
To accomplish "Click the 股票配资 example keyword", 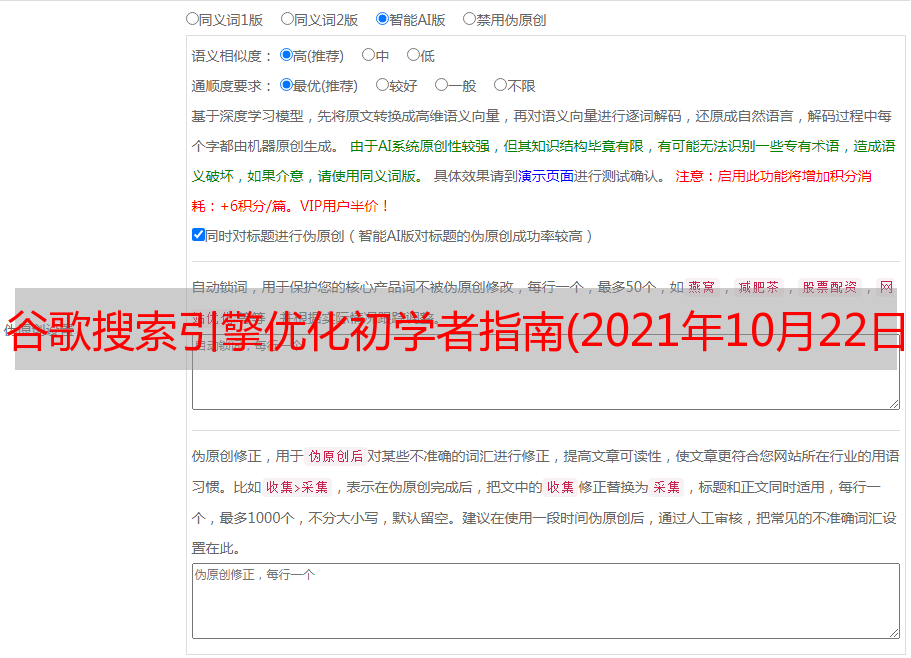I will point(830,287).
